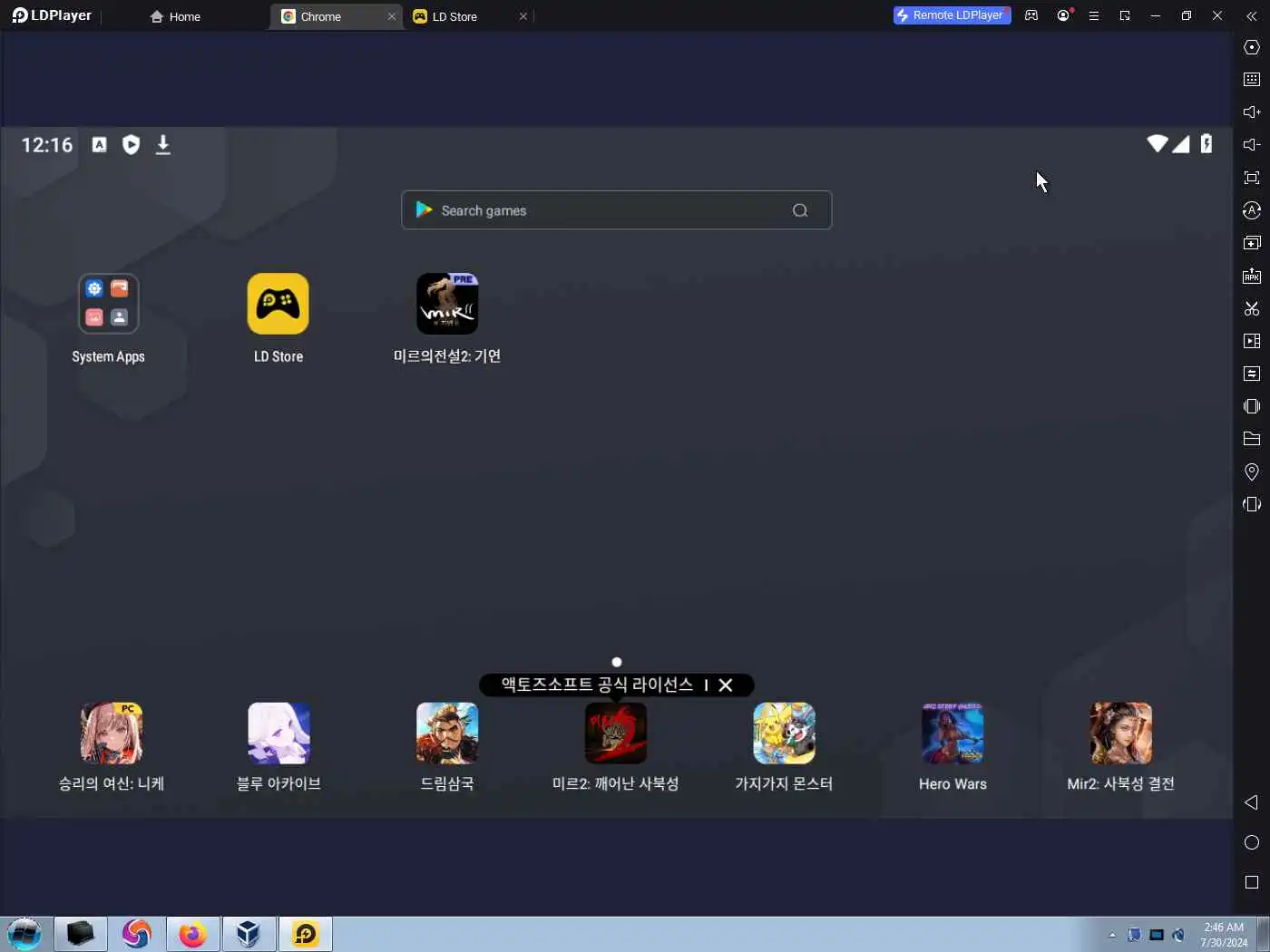Tap the Wi-Fi status icon
This screenshot has height=952, width=1270.
[x=1158, y=143]
